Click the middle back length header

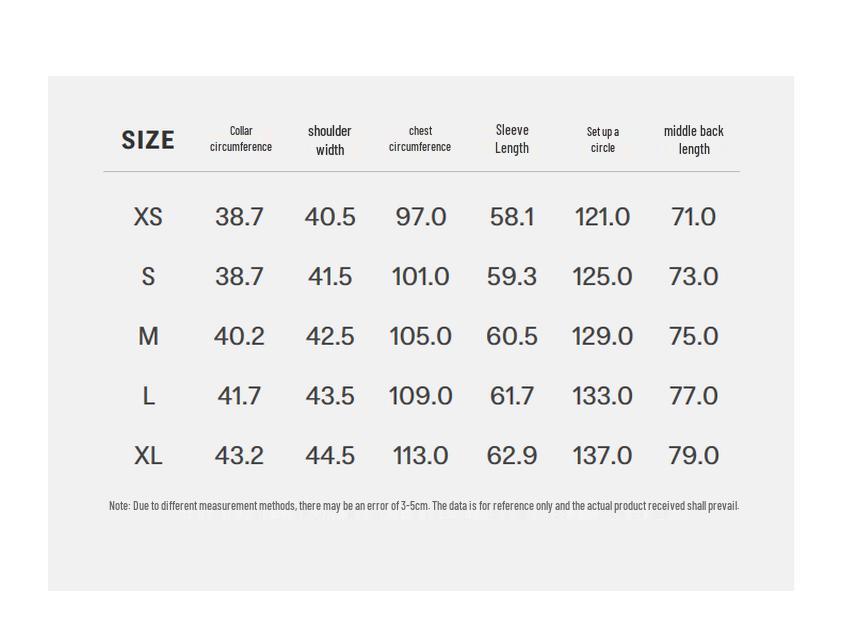694,140
